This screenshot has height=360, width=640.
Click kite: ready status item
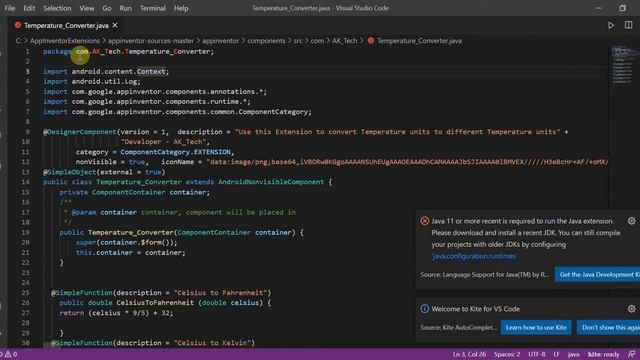pos(603,354)
